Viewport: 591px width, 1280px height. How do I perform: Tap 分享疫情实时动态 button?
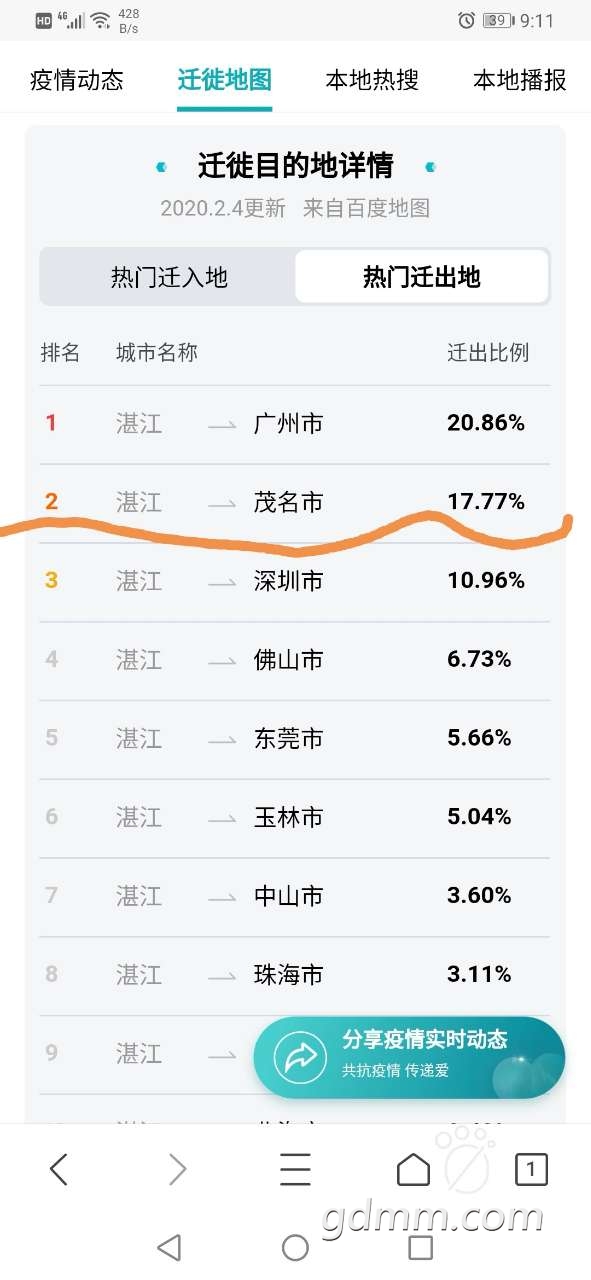[409, 1058]
